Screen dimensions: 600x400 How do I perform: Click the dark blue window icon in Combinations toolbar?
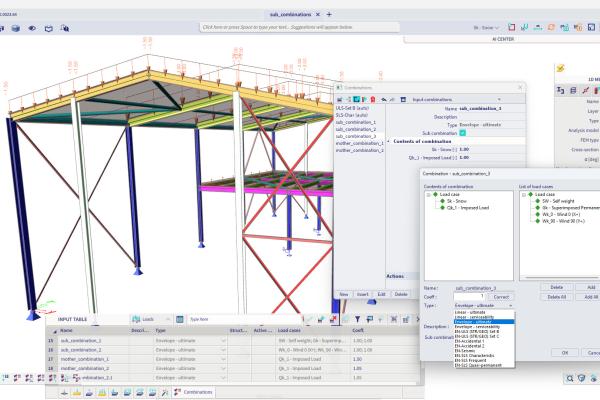[x=403, y=100]
